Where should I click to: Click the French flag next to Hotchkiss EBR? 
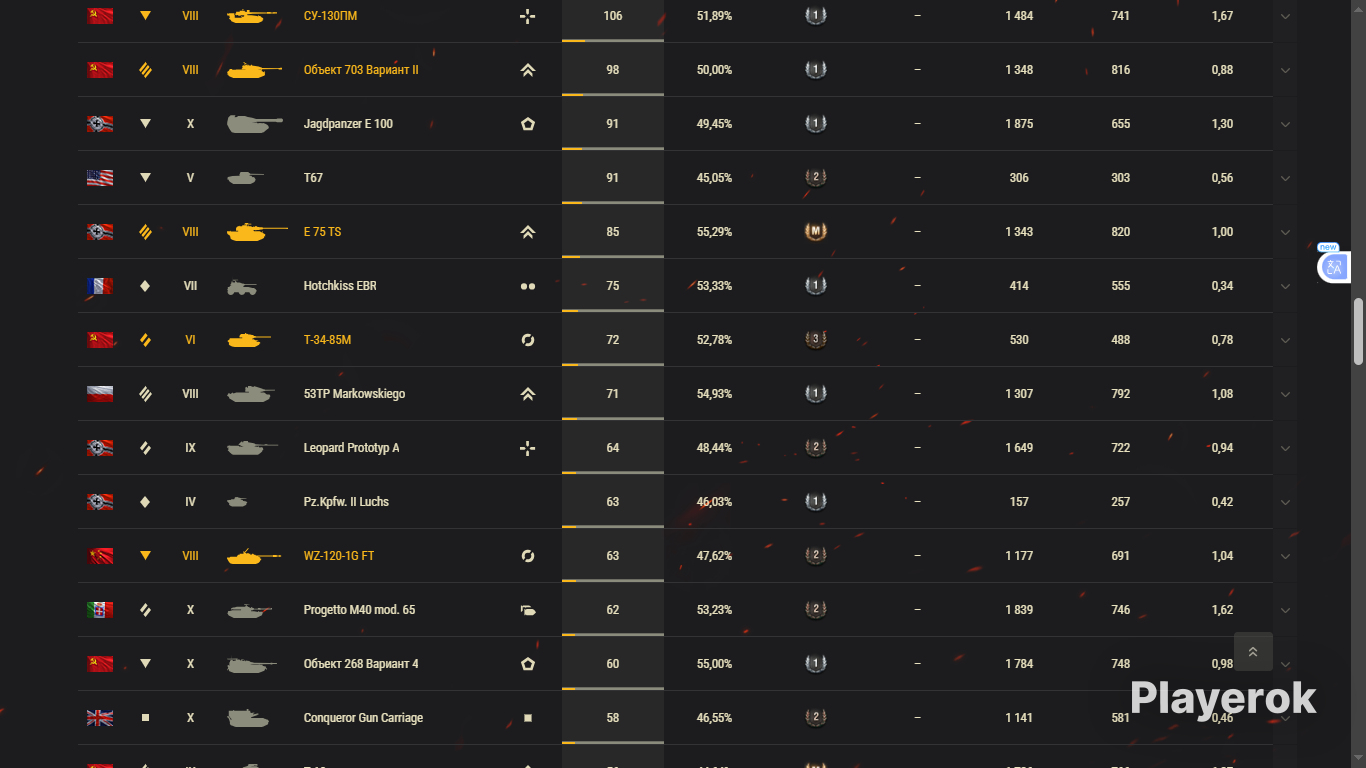(x=100, y=286)
